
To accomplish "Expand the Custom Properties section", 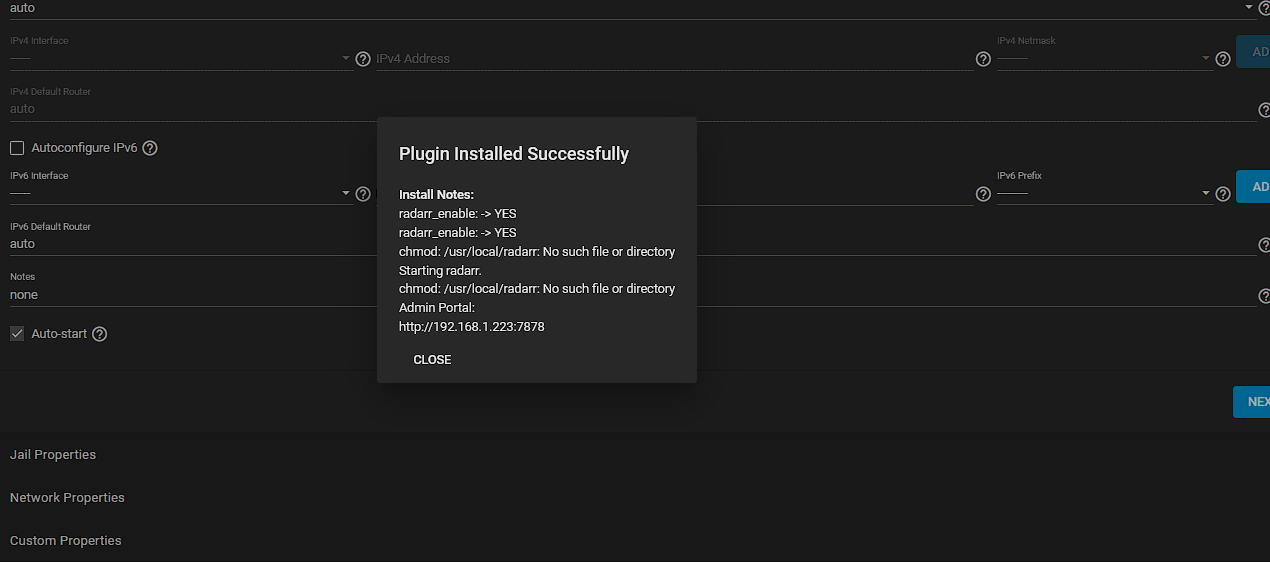I will 66,541.
